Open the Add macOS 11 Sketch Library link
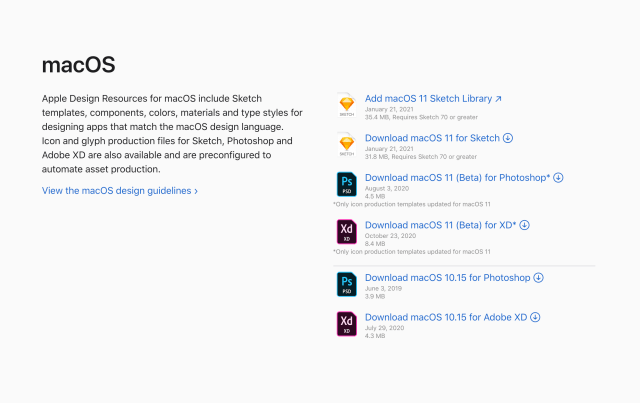 (x=428, y=99)
